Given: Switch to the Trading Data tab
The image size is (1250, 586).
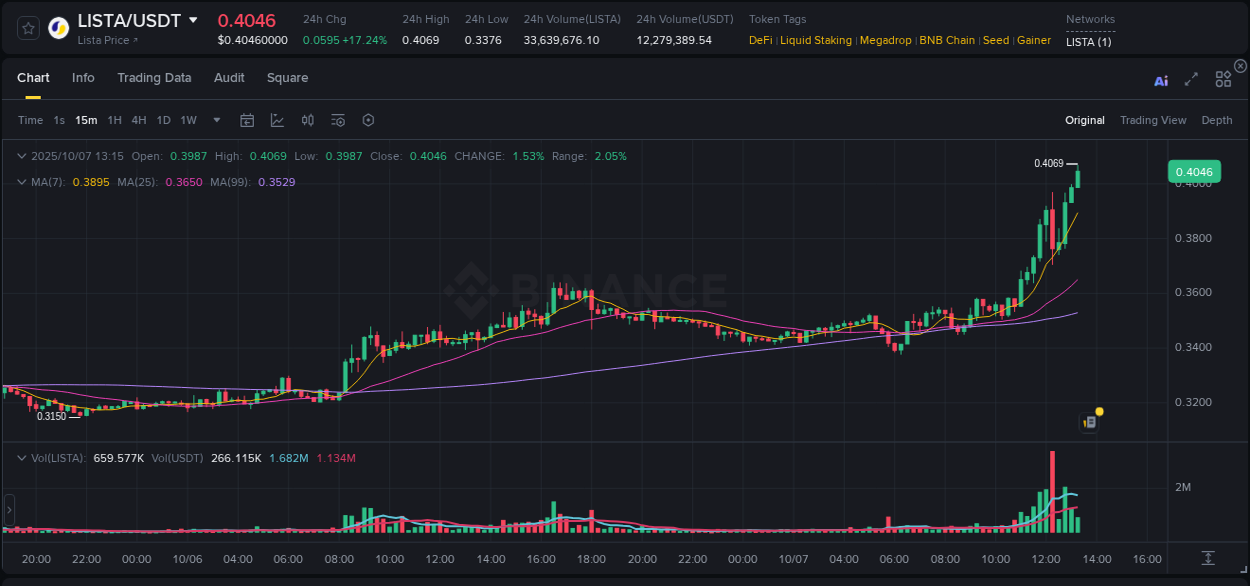Looking at the screenshot, I should tap(154, 77).
